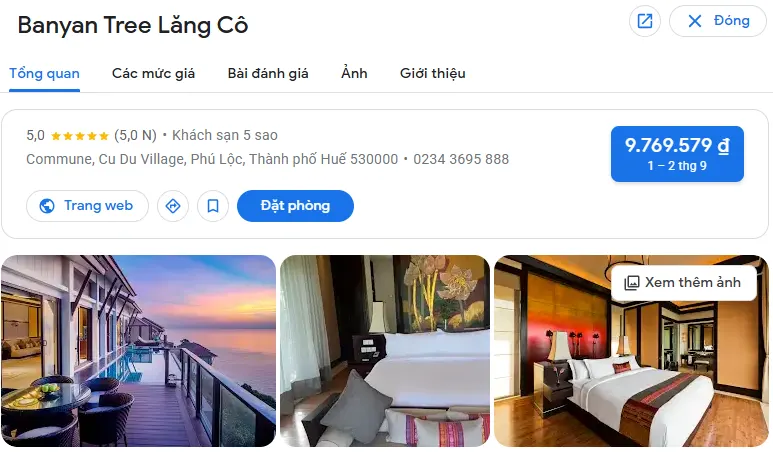This screenshot has height=452, width=773.
Task: Click the Đặt phòng button
Action: point(295,206)
